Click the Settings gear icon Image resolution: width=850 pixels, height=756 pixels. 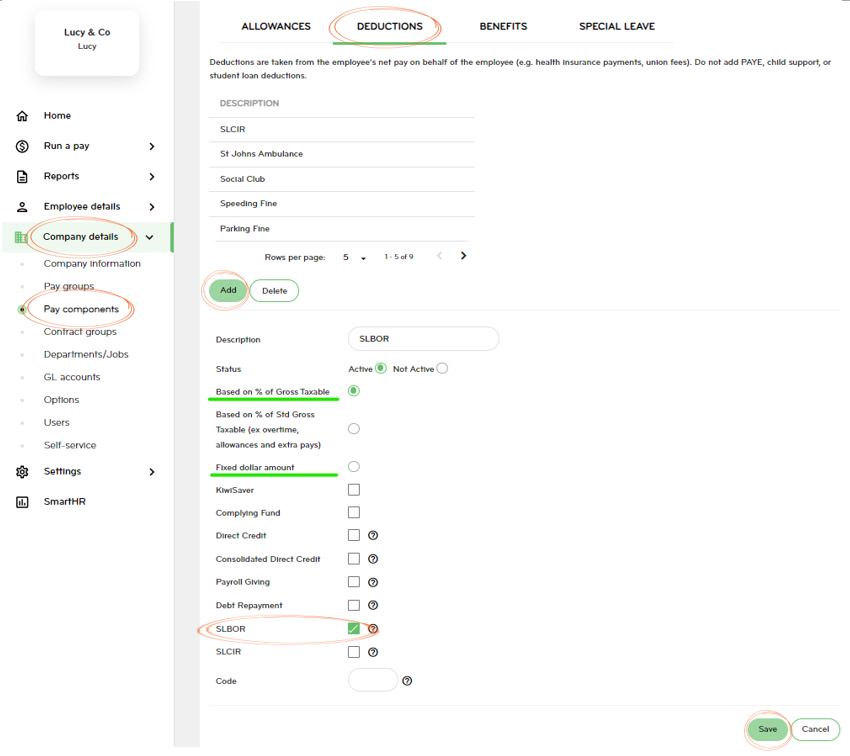22,472
